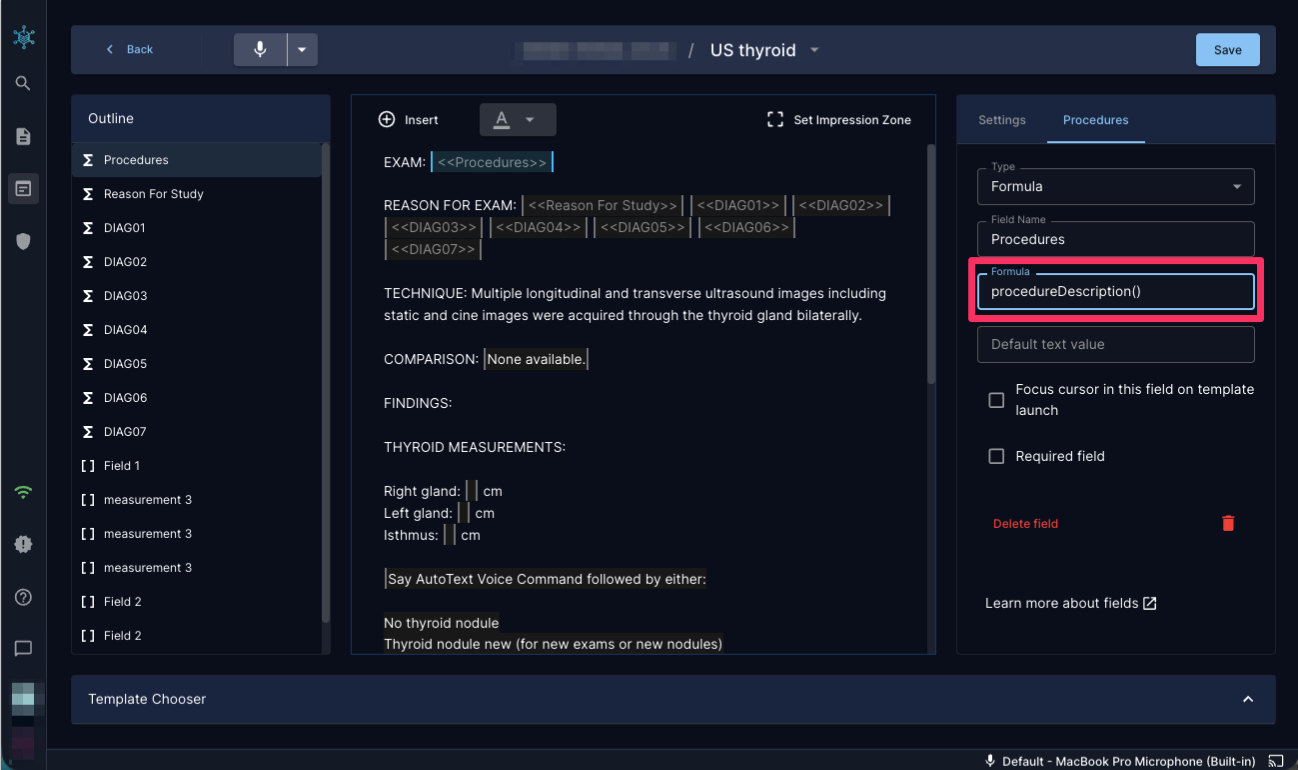
Task: Switch to the Settings tab
Action: tap(1001, 120)
